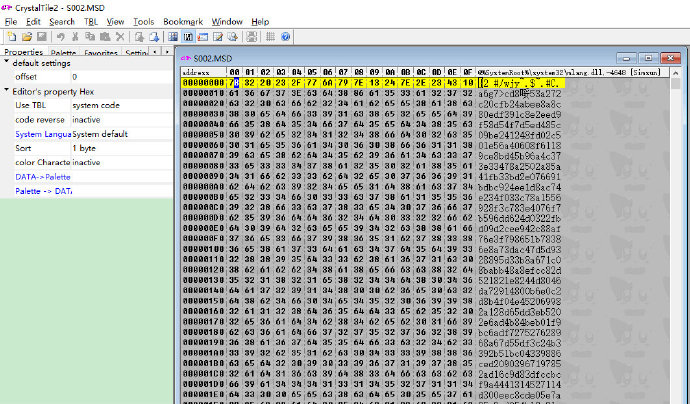Change the Sort 1 byte value
The image size is (690, 404).
(x=121, y=148)
